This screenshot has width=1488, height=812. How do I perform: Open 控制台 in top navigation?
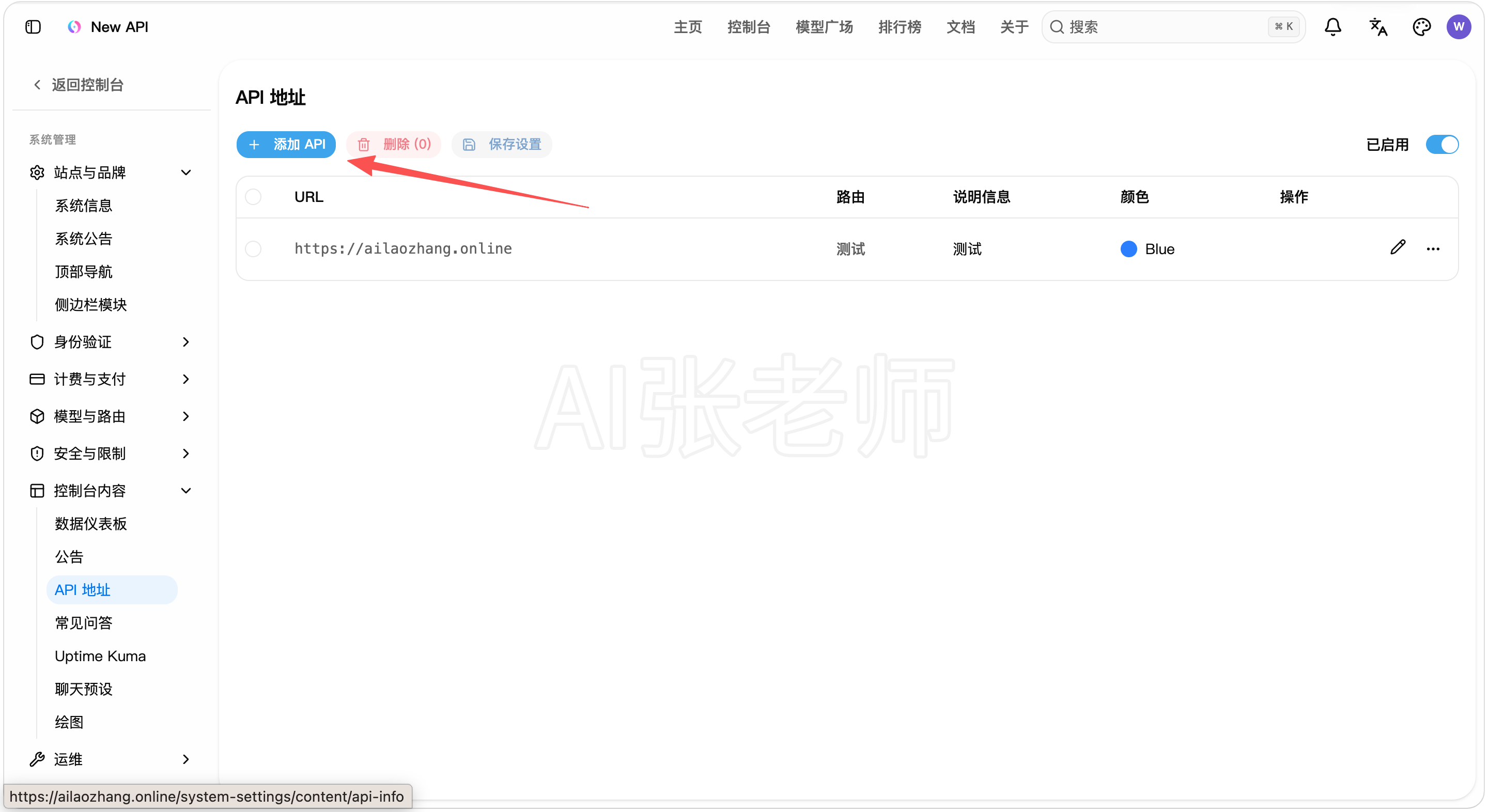[x=749, y=26]
